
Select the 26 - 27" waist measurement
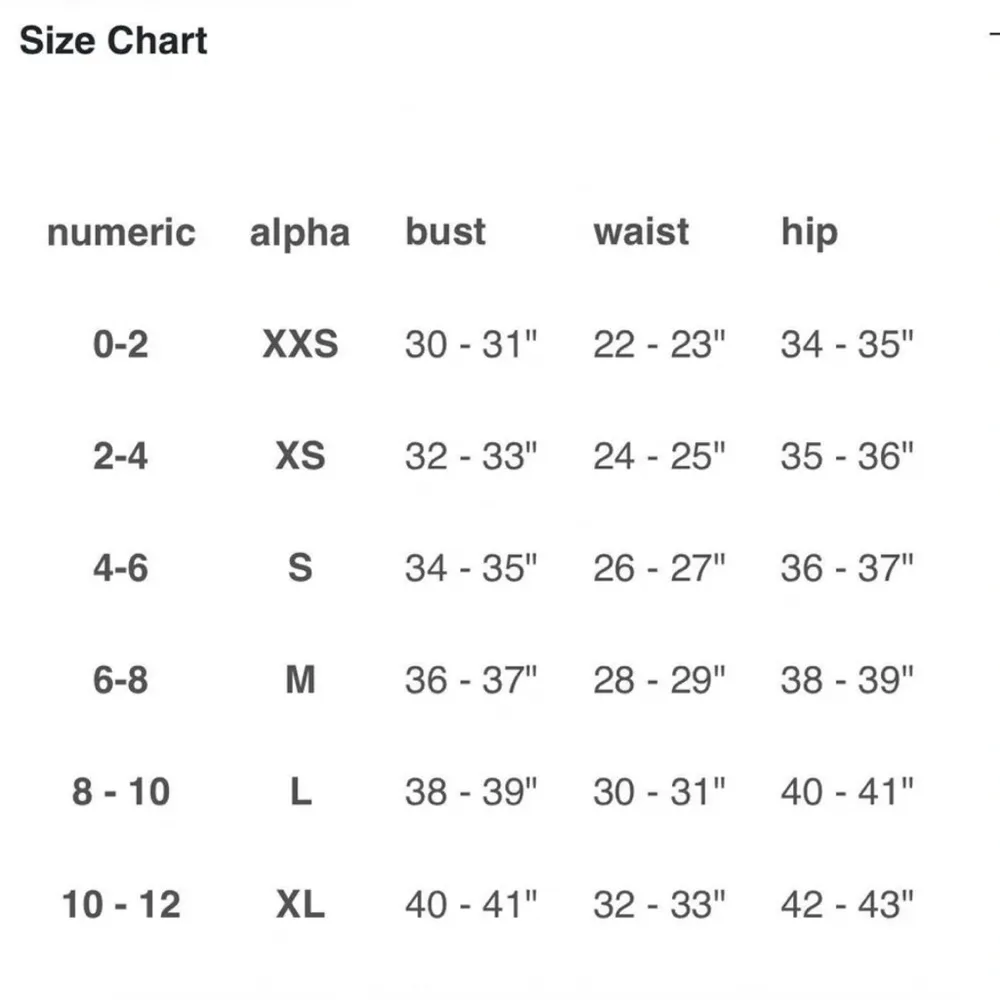coord(659,569)
